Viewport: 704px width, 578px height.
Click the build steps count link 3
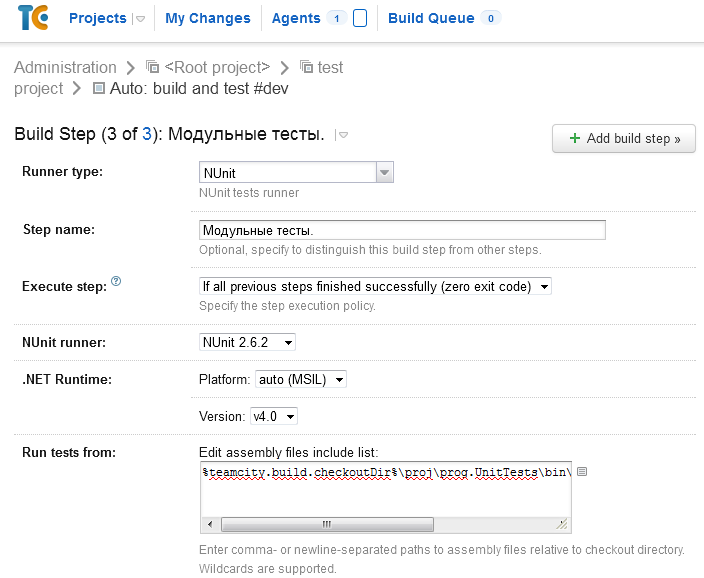[x=147, y=134]
